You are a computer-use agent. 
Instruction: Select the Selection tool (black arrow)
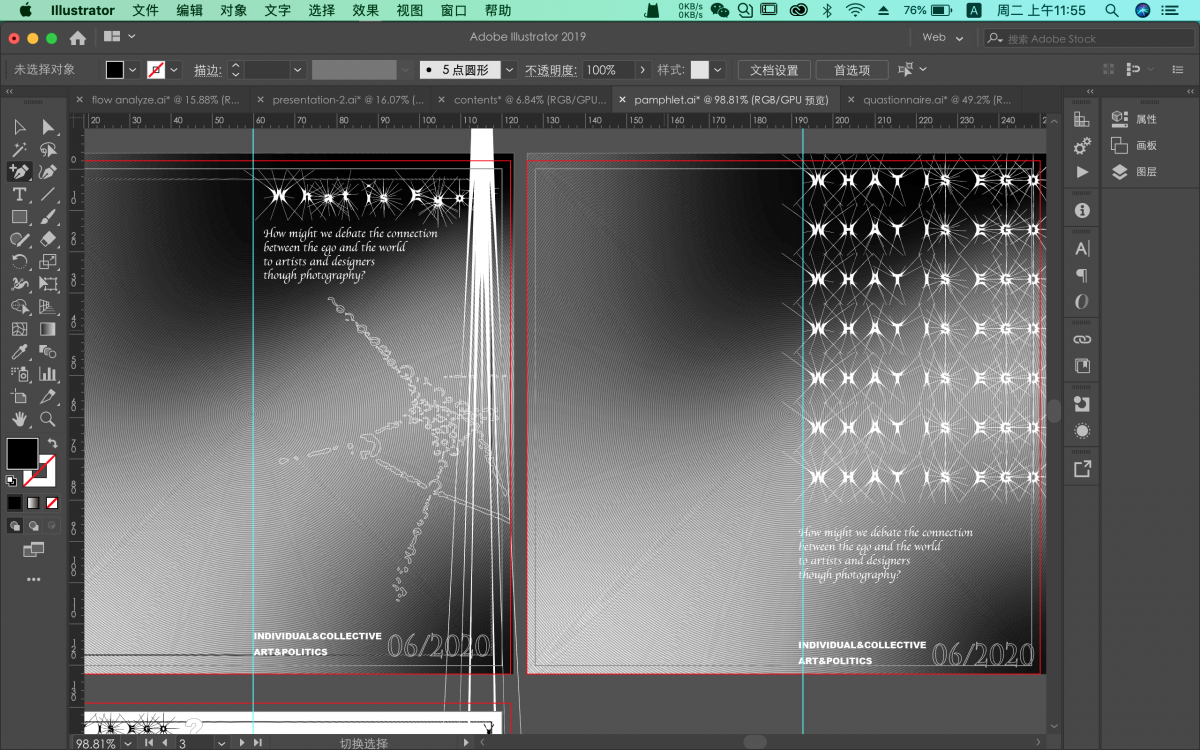click(19, 127)
